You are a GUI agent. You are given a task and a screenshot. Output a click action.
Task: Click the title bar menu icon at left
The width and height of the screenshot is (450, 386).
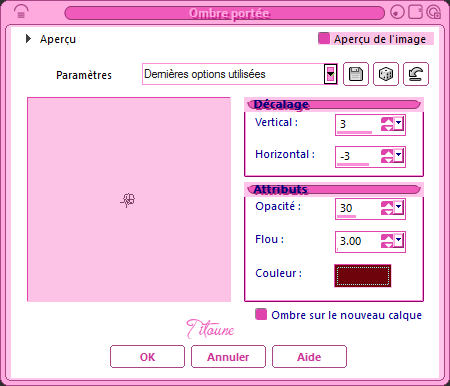click(21, 12)
